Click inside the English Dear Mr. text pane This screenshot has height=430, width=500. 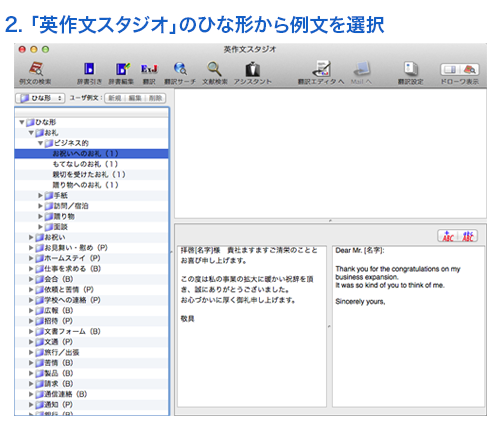[x=408, y=326]
